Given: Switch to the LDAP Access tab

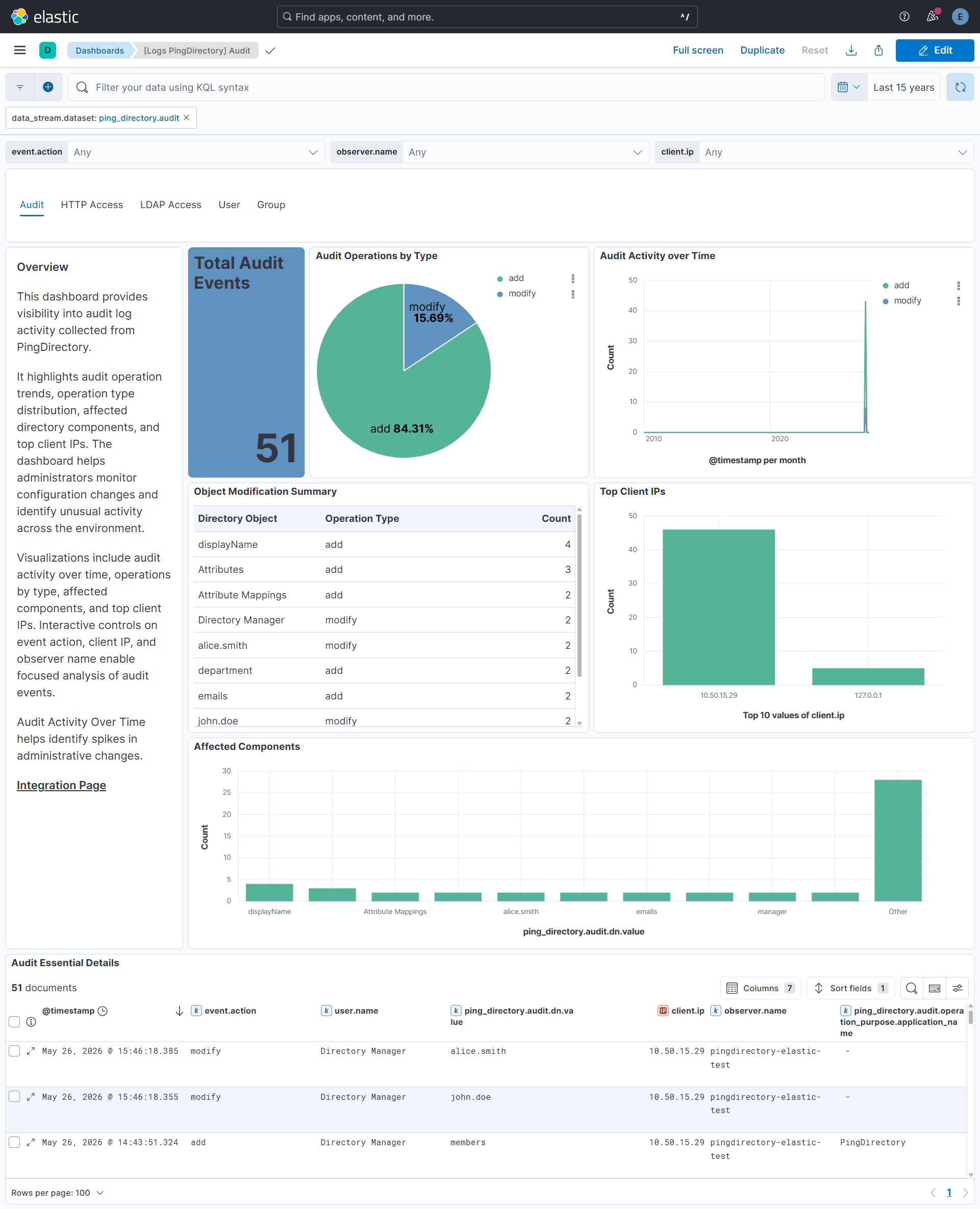Looking at the screenshot, I should 170,205.
